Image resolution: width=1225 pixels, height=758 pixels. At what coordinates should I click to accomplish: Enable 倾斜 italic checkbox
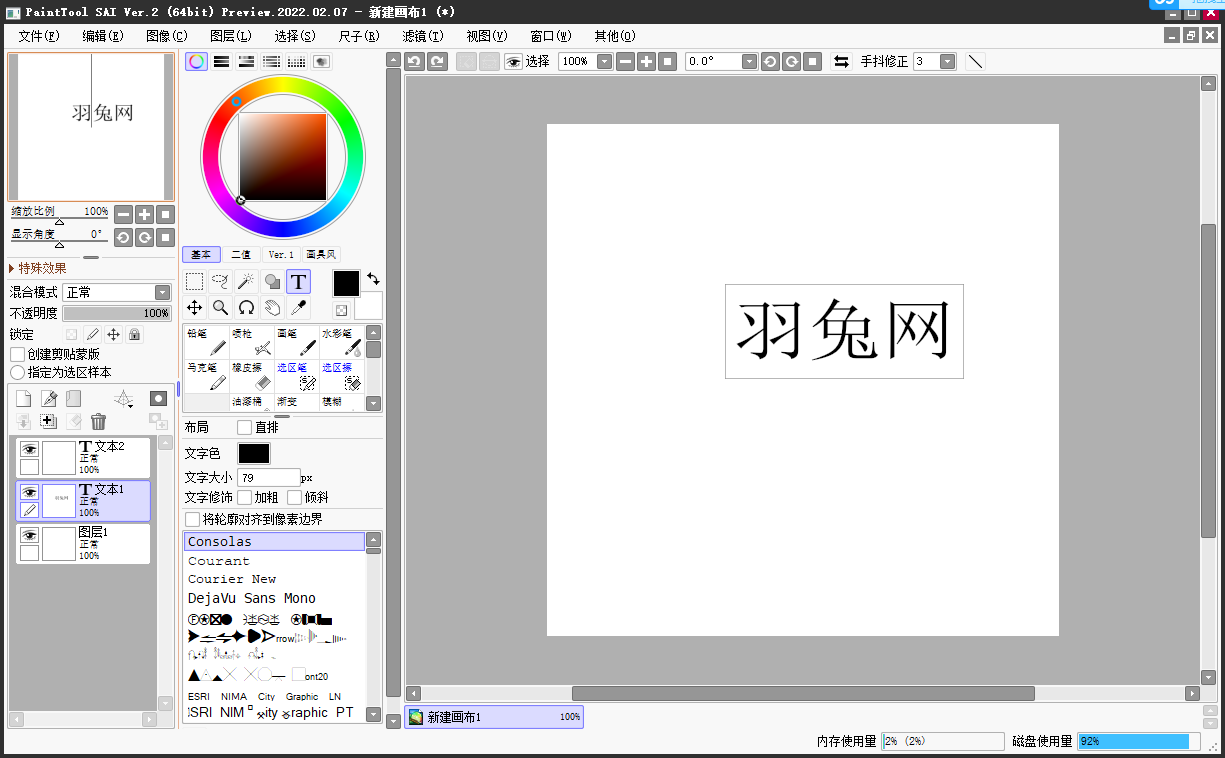294,497
